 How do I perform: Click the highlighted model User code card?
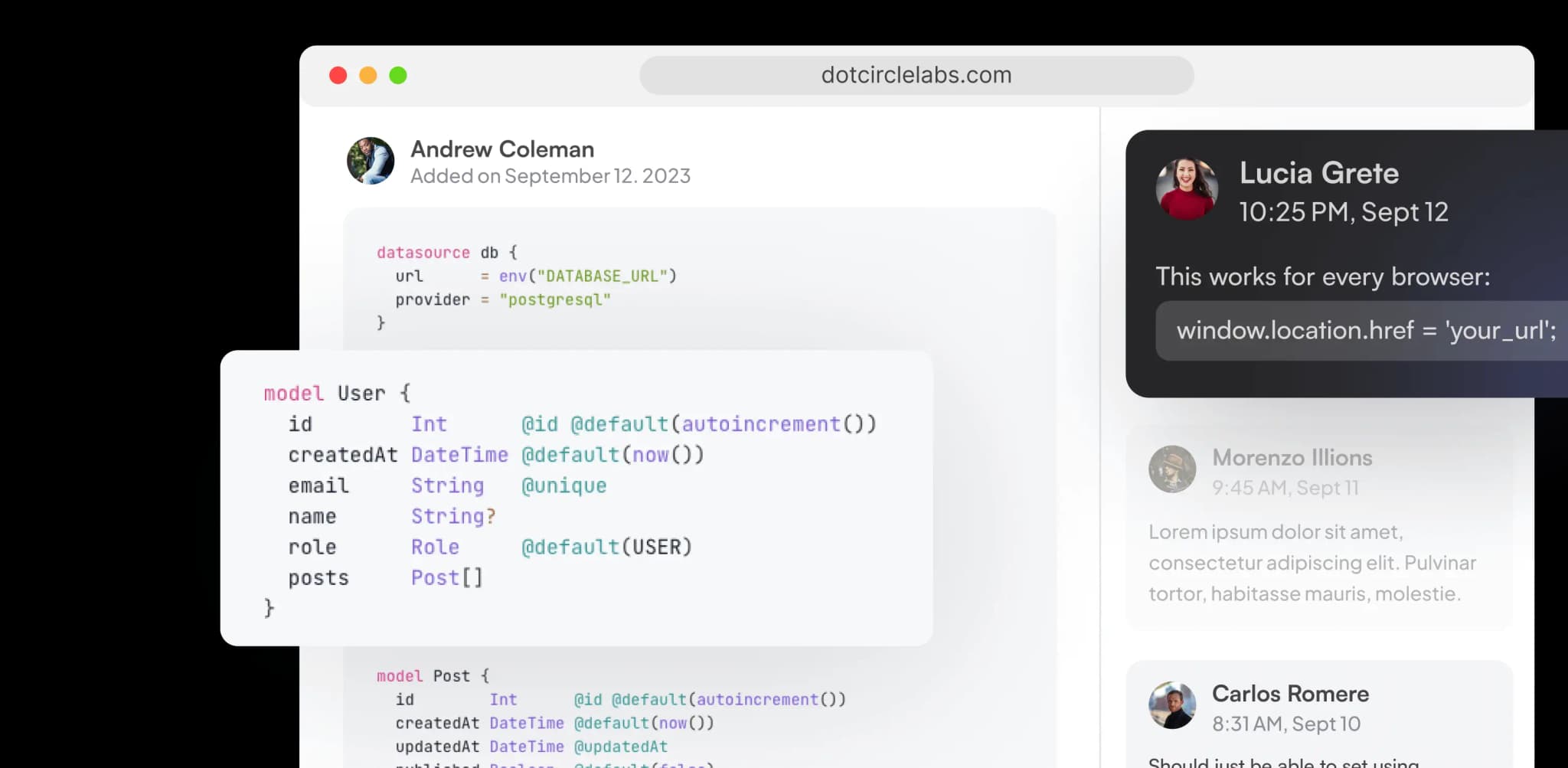[x=576, y=498]
